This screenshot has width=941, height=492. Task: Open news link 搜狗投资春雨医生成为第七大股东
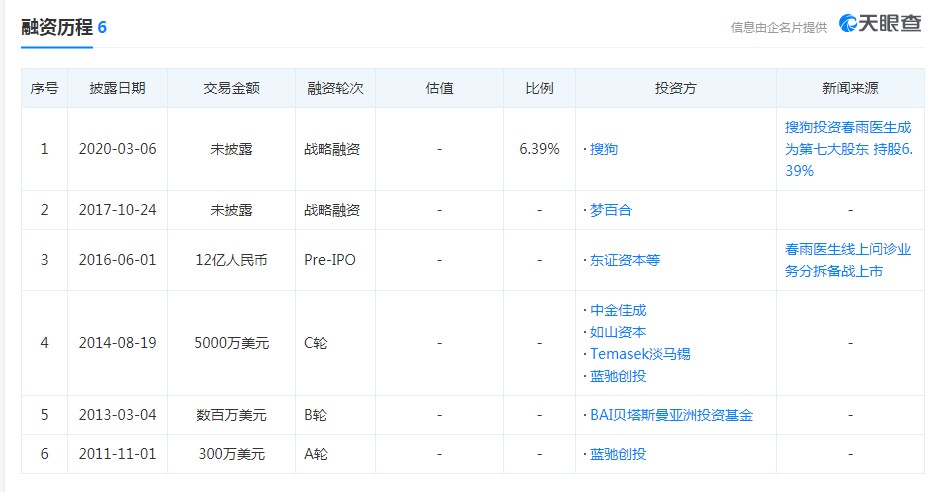pos(849,149)
